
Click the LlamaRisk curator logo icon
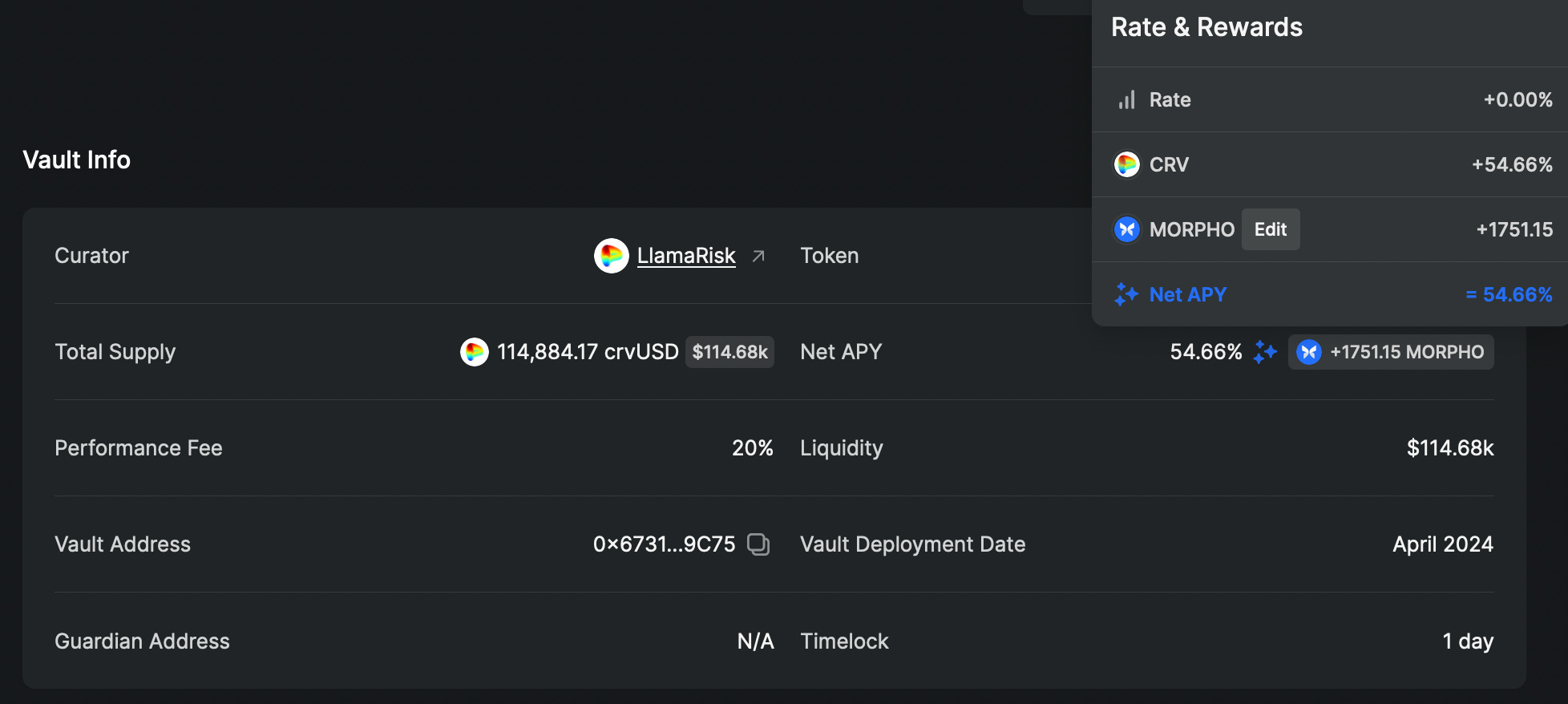[611, 256]
